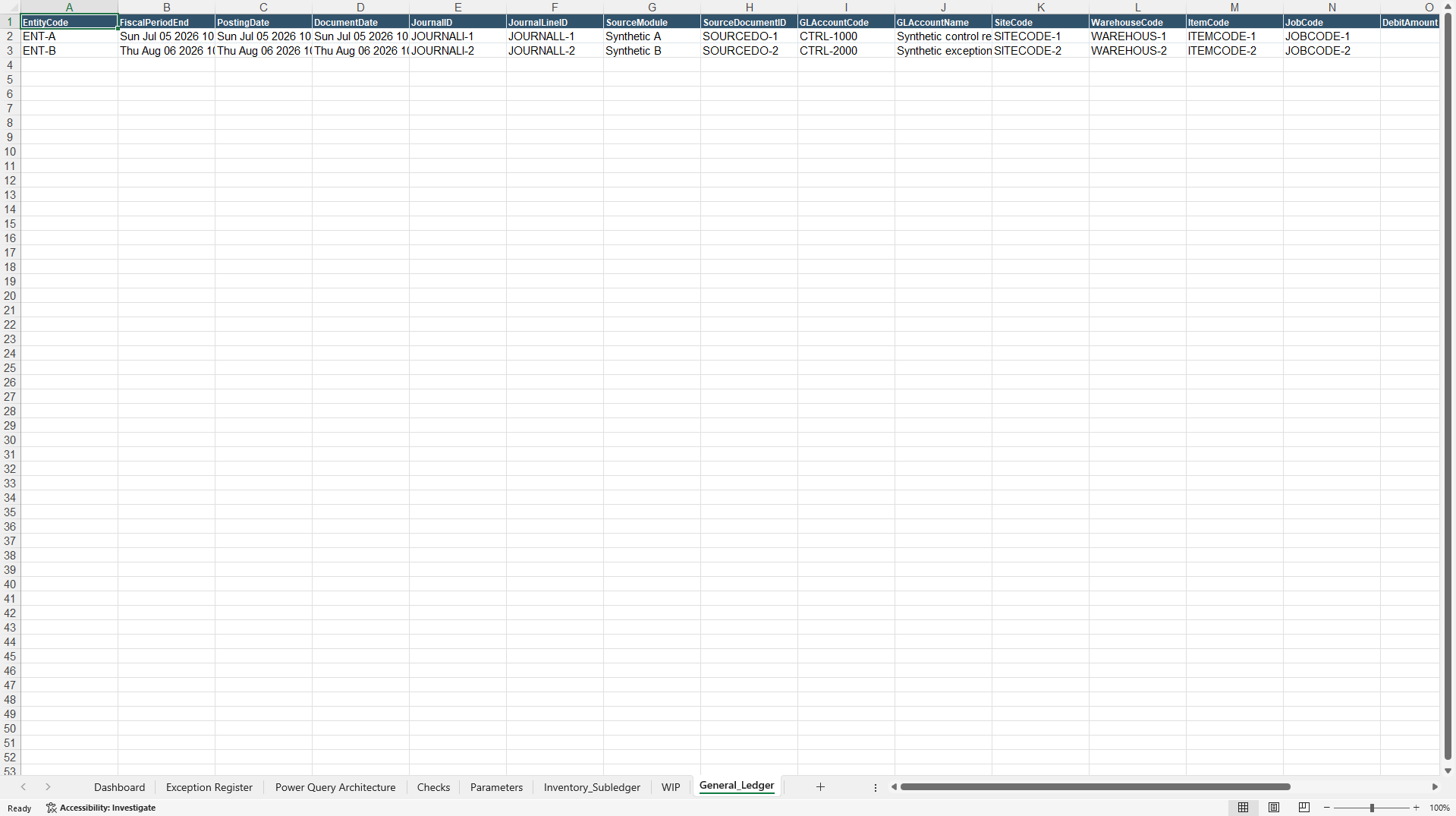Click vertical scroll up arrow

pyautogui.click(x=1448, y=6)
